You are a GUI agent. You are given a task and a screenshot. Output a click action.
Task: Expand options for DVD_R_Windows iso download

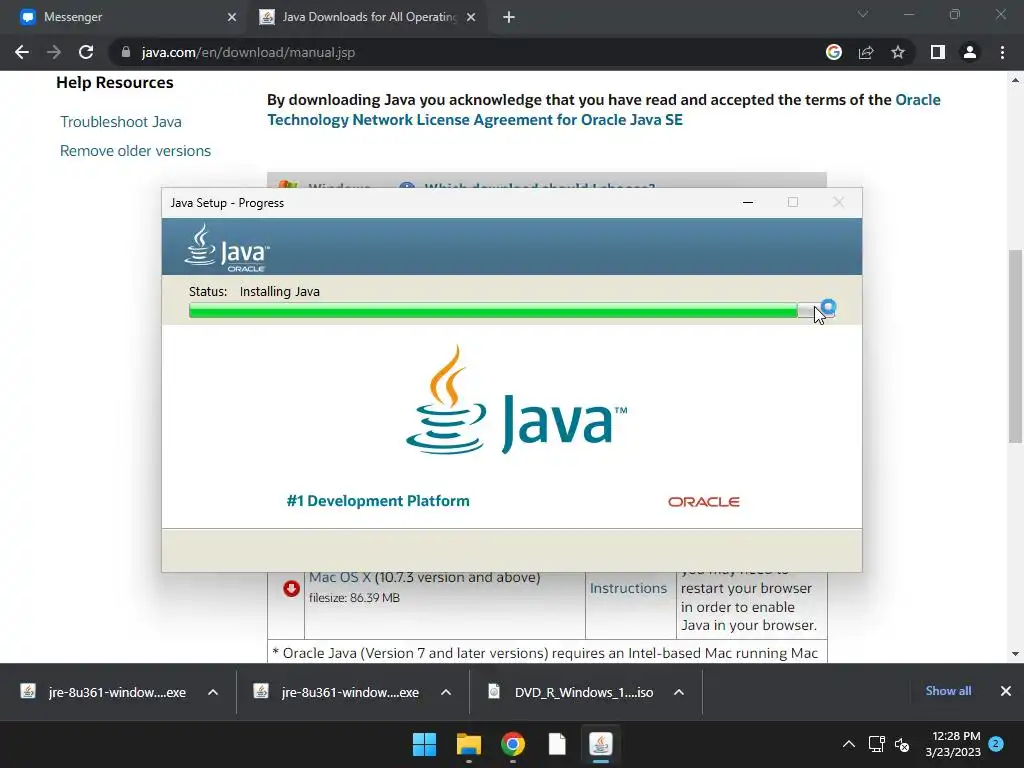(679, 692)
